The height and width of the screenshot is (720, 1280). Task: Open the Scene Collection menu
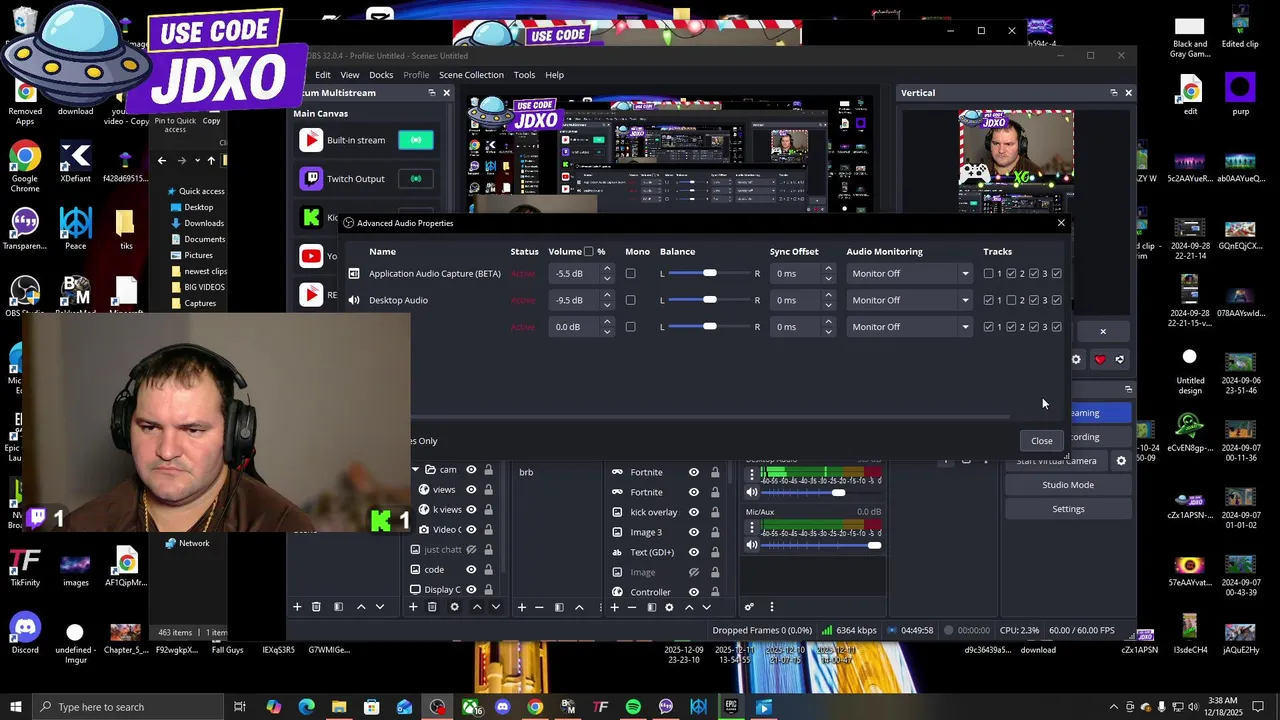coord(471,75)
